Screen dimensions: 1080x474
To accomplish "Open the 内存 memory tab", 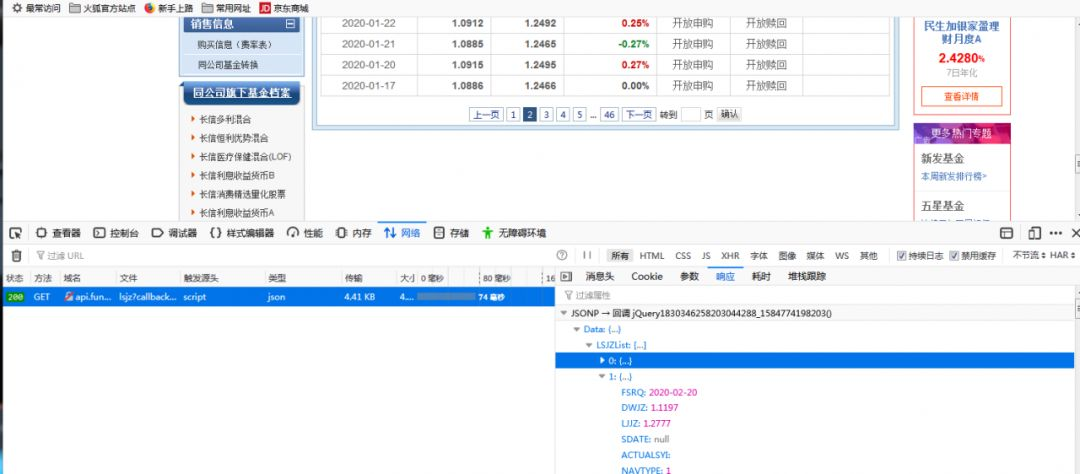I will point(354,233).
